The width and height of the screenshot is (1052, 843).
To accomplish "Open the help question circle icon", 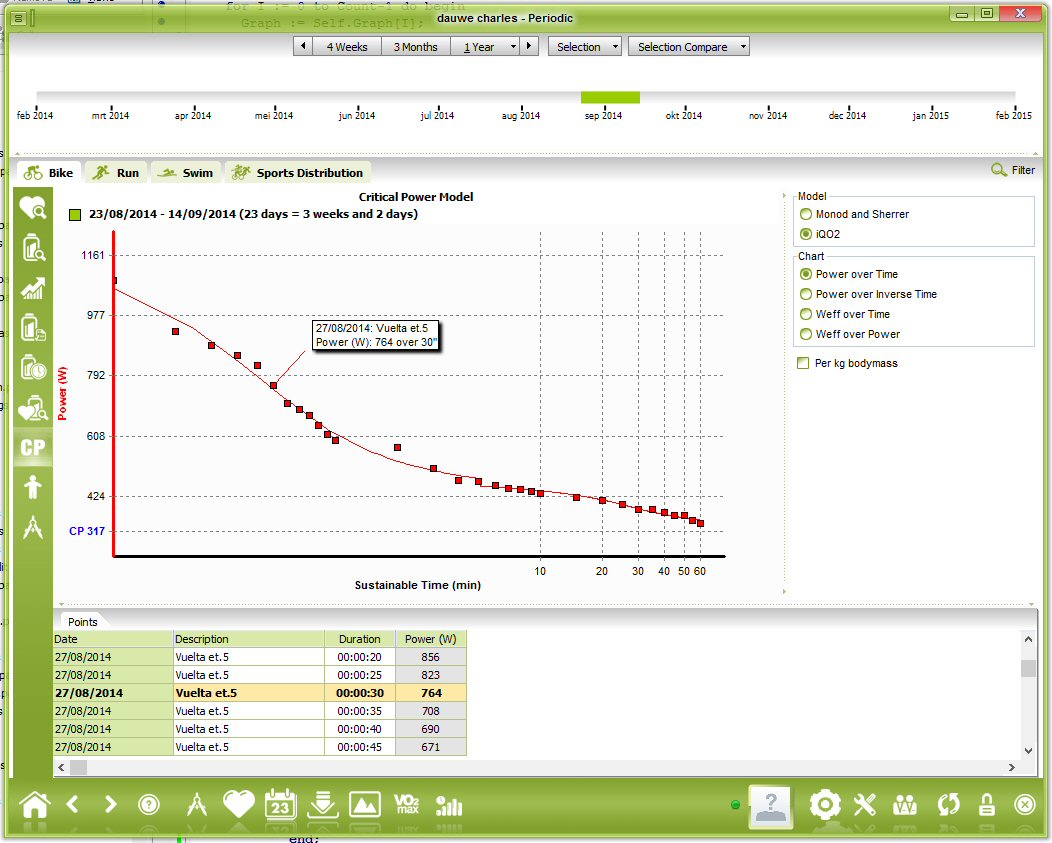I will [x=148, y=804].
